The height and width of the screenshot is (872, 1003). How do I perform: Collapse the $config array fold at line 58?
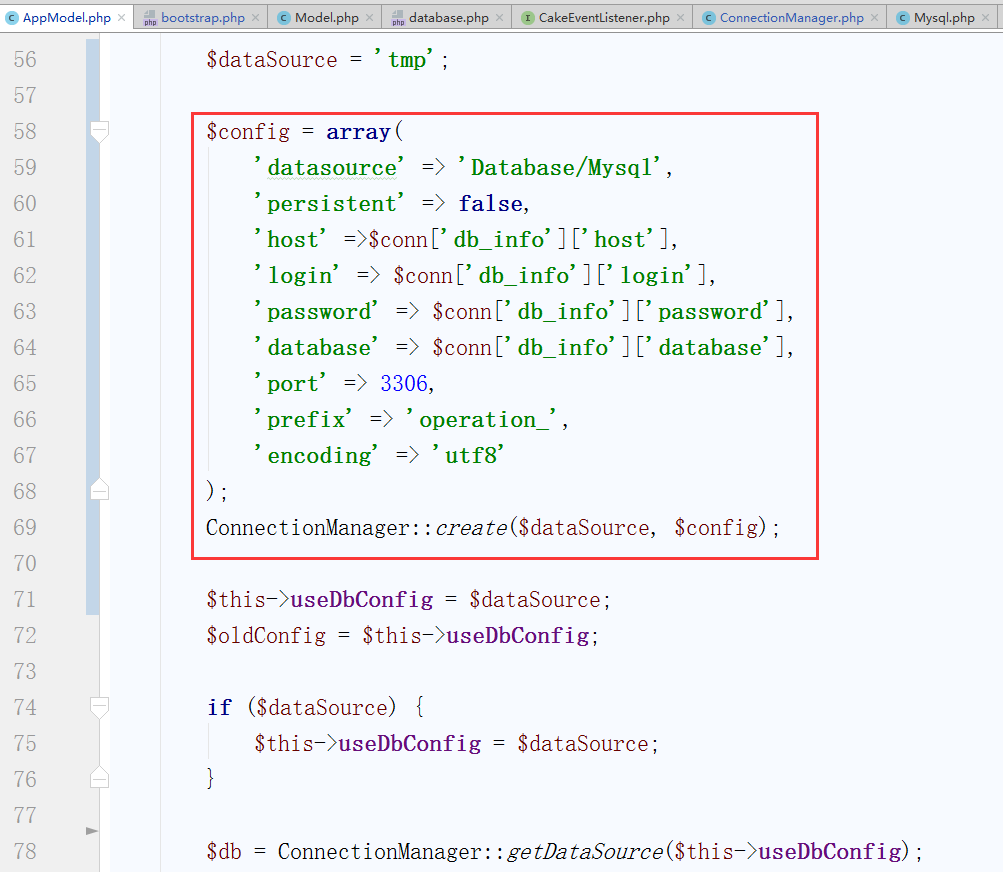[99, 131]
